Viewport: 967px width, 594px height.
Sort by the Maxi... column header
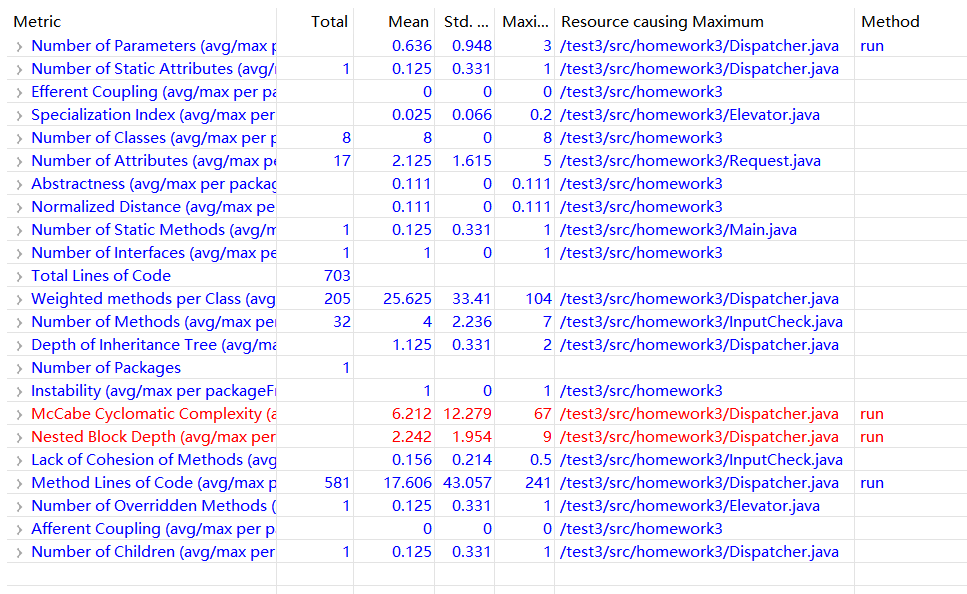[x=525, y=22]
